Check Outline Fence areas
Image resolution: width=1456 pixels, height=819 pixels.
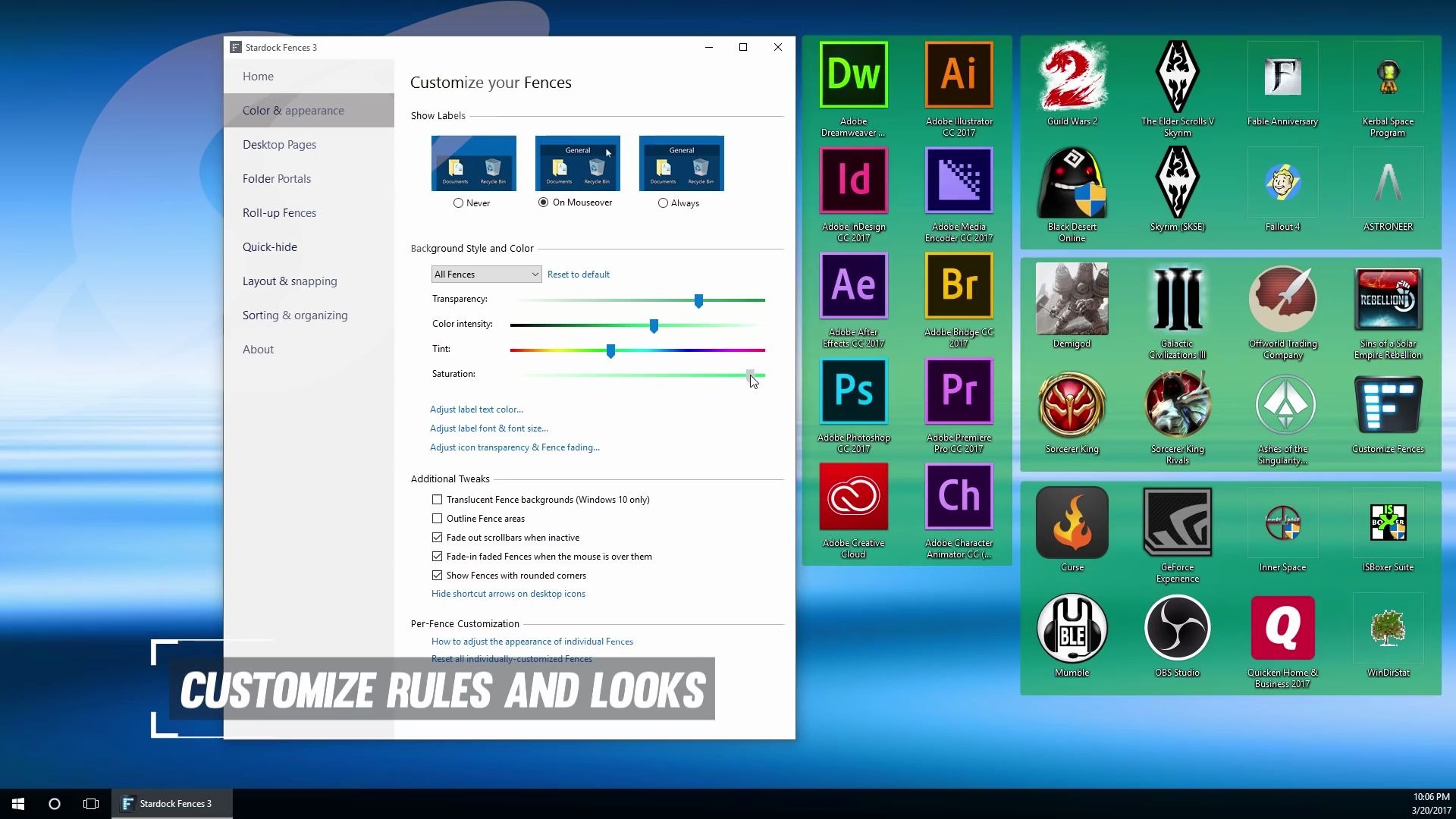pos(437,519)
